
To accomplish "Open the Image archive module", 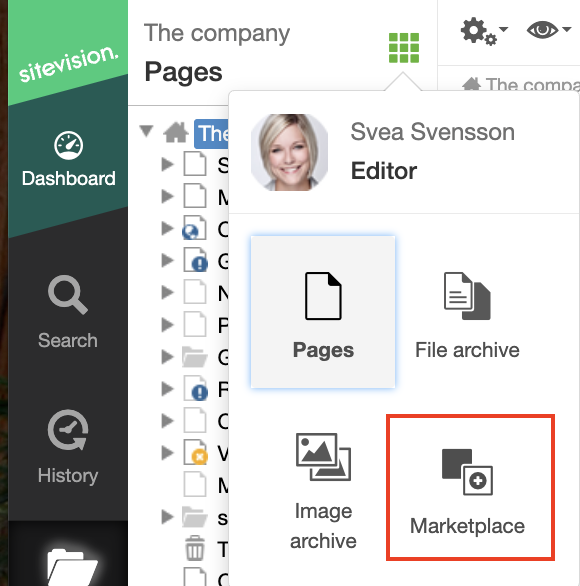I will (x=323, y=490).
